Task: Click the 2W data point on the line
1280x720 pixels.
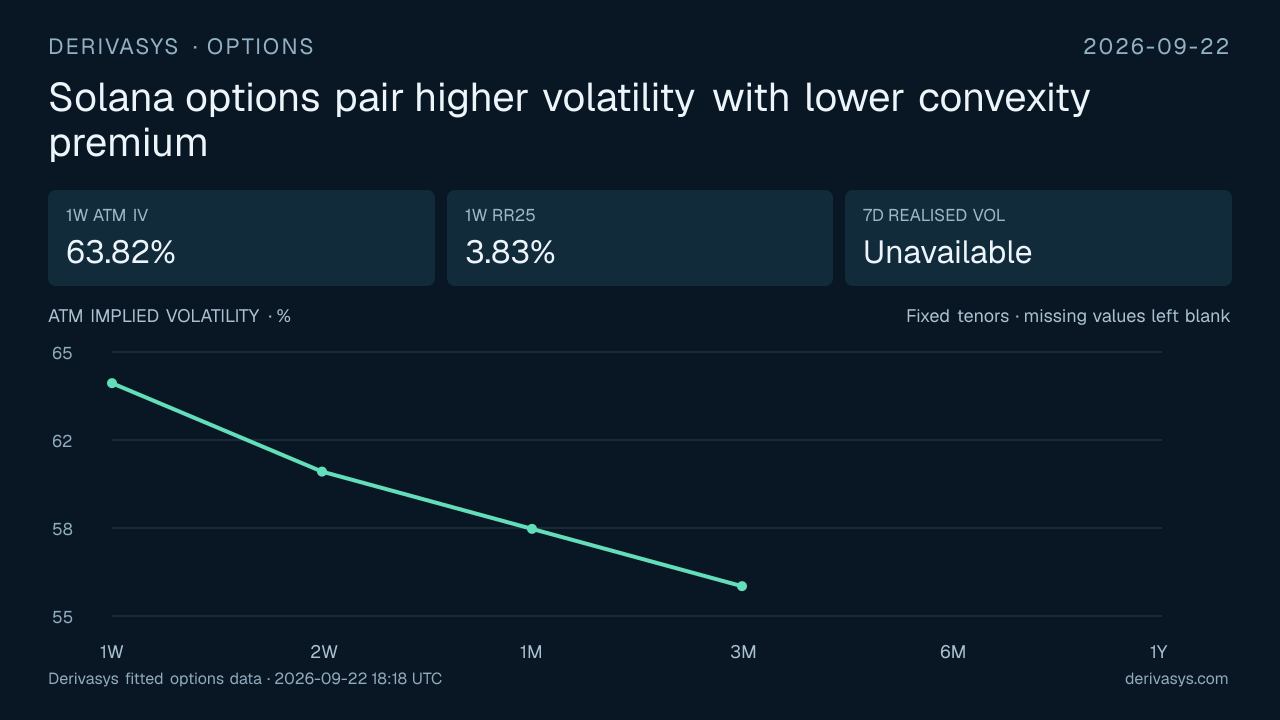Action: coord(322,471)
